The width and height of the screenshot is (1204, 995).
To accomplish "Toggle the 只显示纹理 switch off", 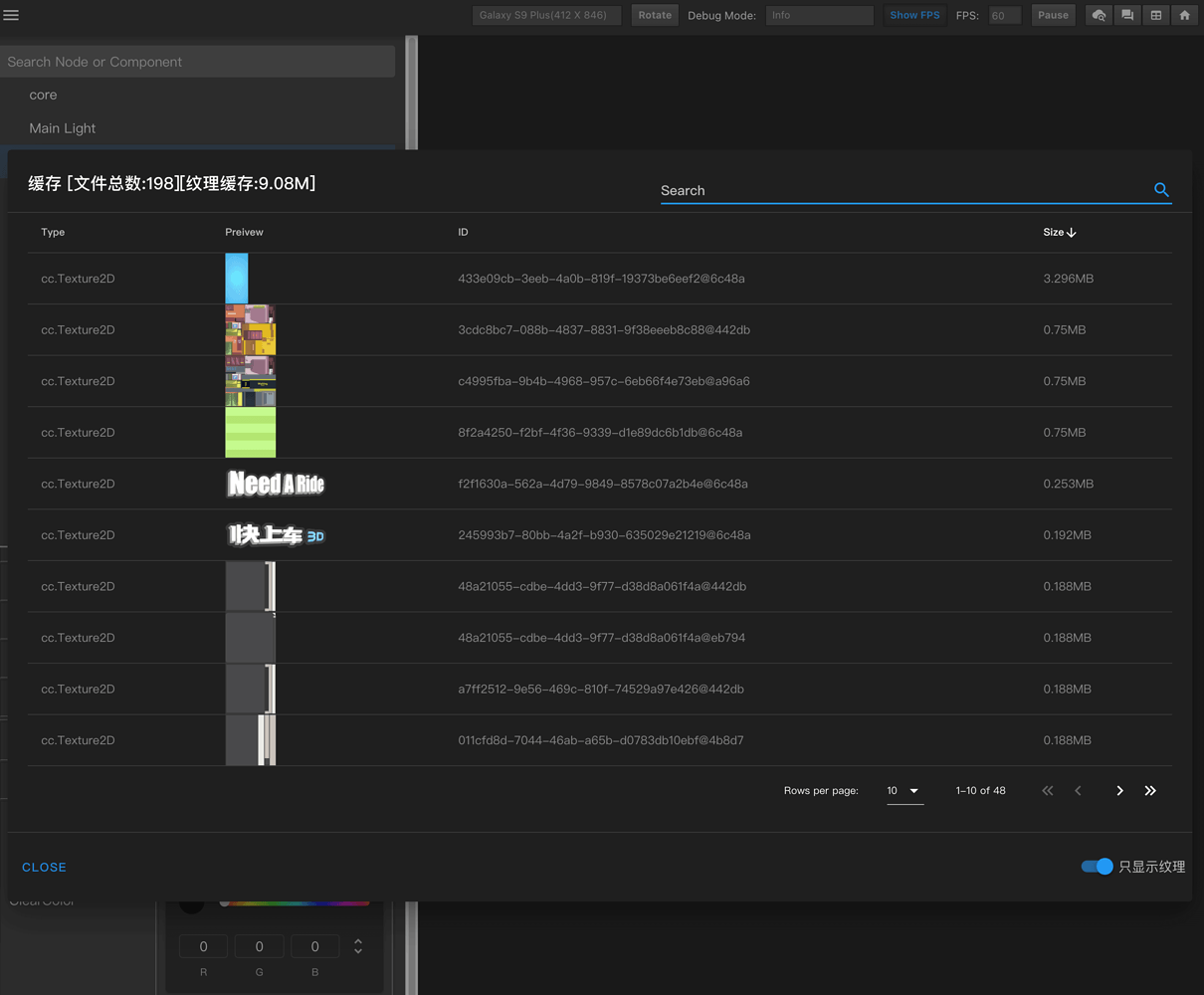I will (1096, 867).
